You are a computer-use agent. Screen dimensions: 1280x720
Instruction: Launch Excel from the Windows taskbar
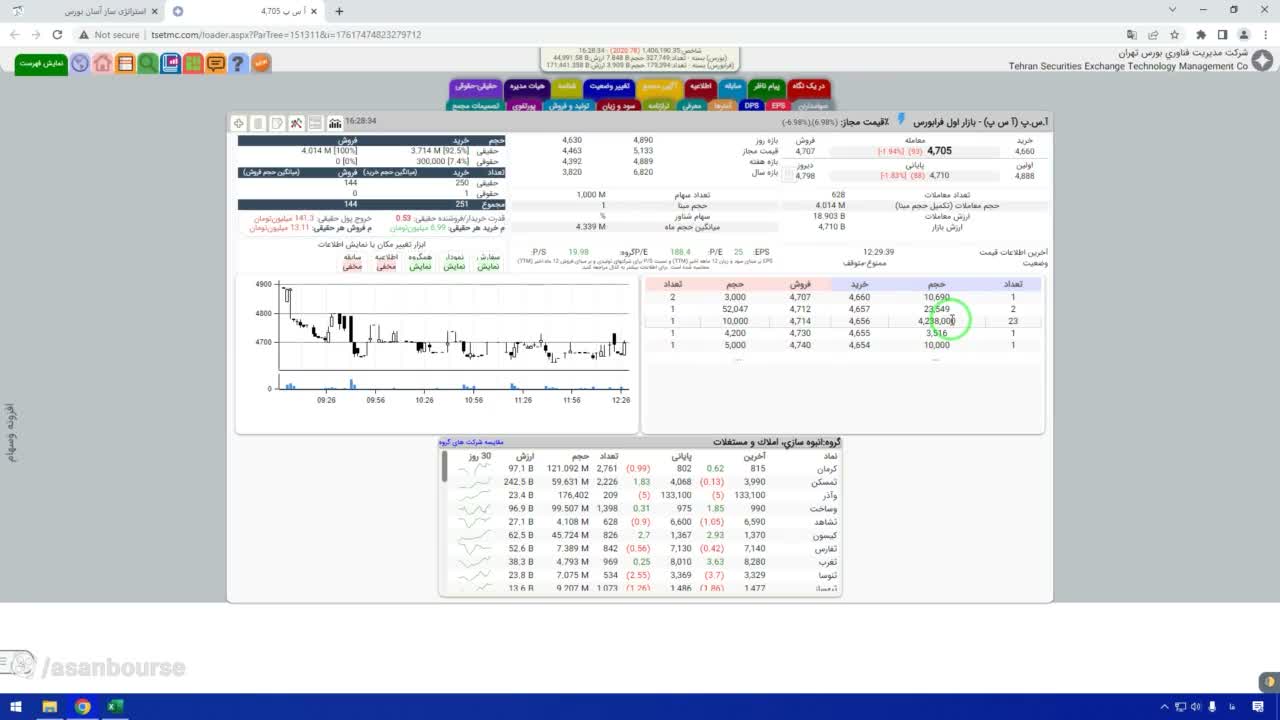[x=114, y=707]
